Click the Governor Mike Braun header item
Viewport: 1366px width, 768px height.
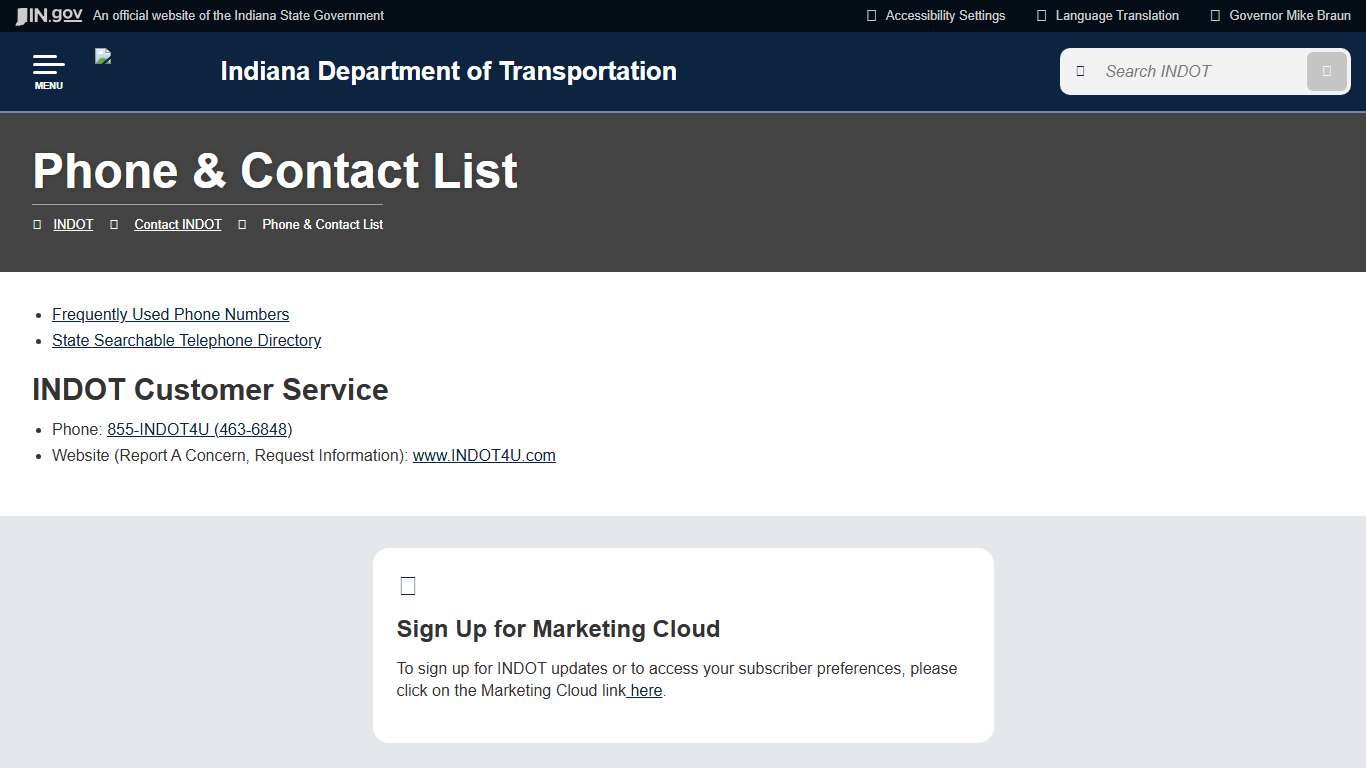[x=1290, y=15]
